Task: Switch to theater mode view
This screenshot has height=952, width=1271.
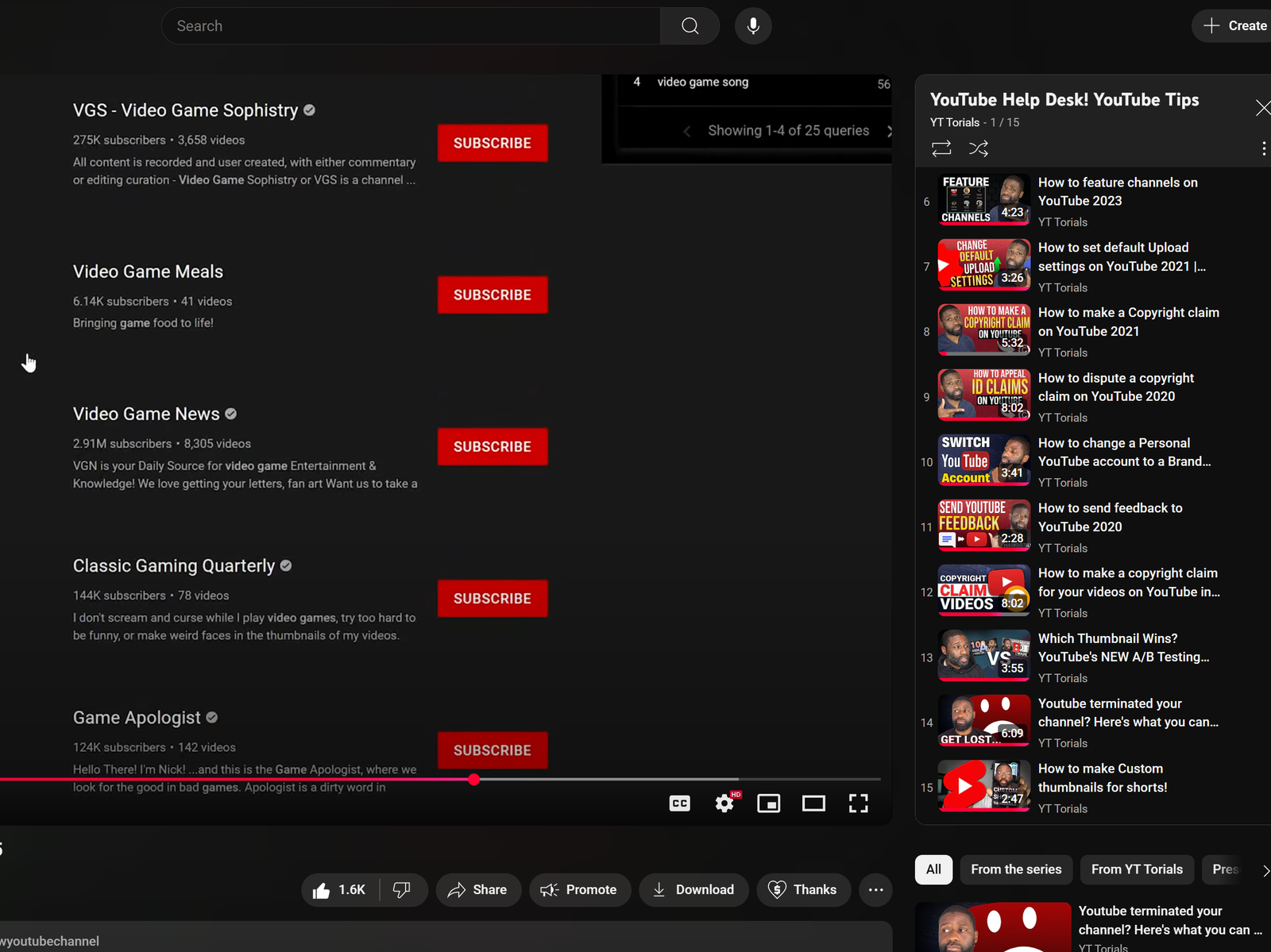Action: tap(813, 804)
